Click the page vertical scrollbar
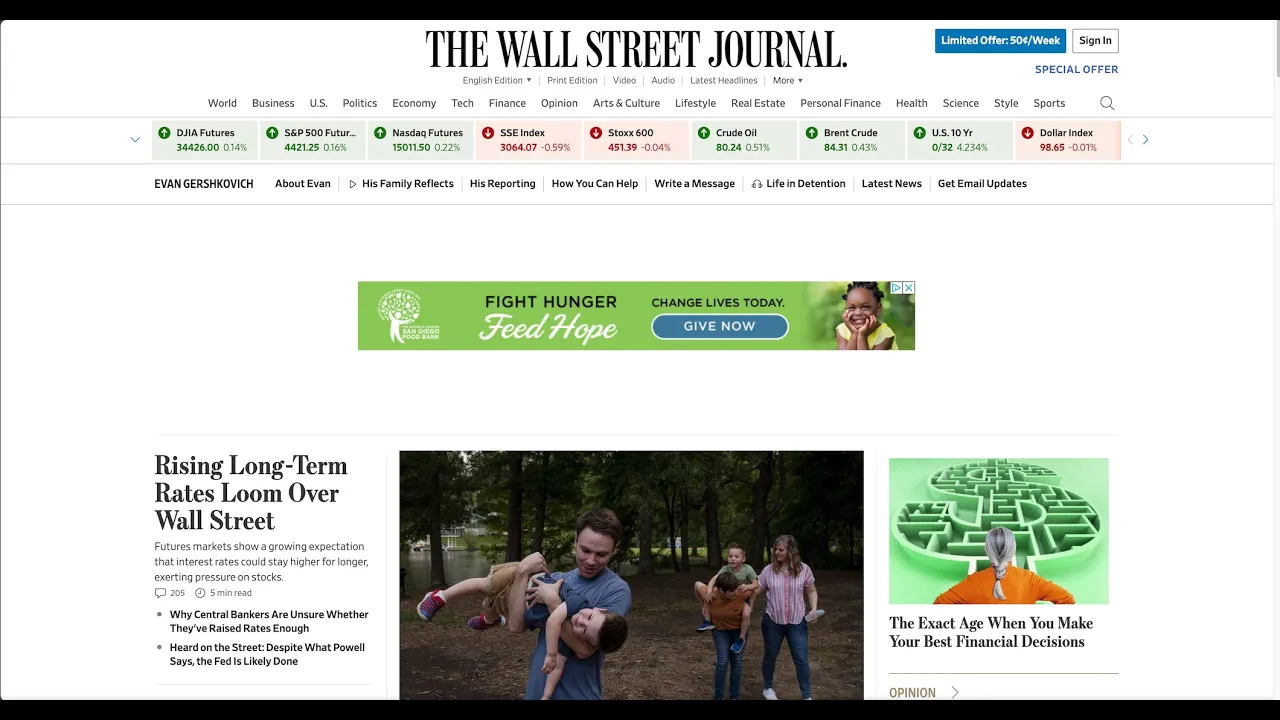 [x=1276, y=360]
